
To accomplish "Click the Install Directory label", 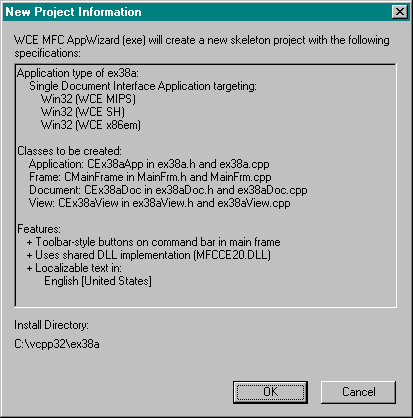I will (51, 325).
